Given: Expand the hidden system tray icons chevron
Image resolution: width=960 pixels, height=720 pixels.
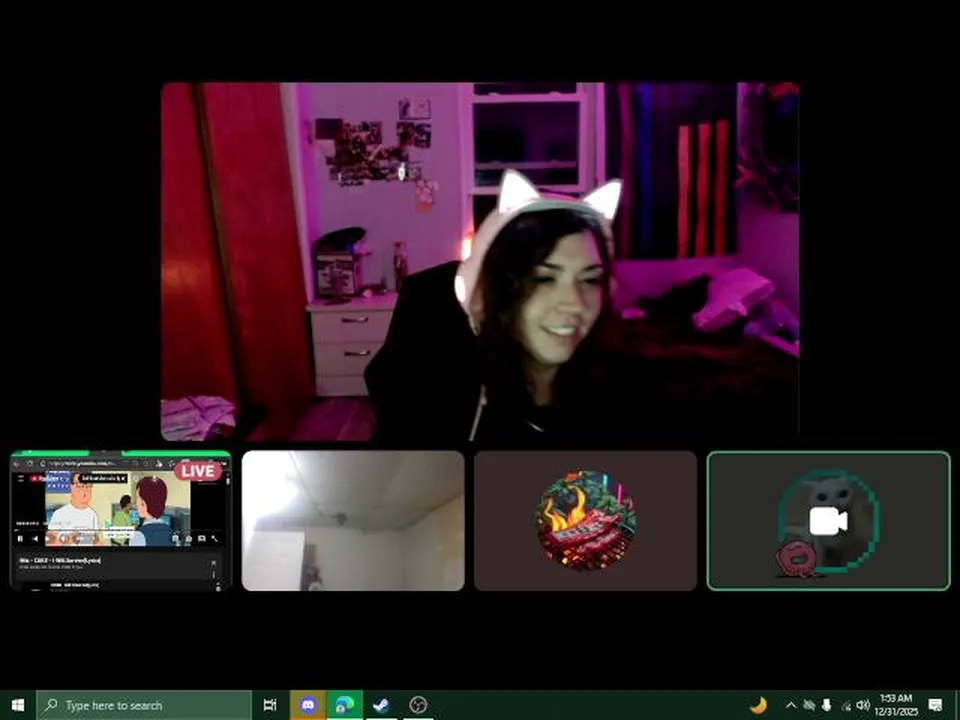Looking at the screenshot, I should (790, 705).
